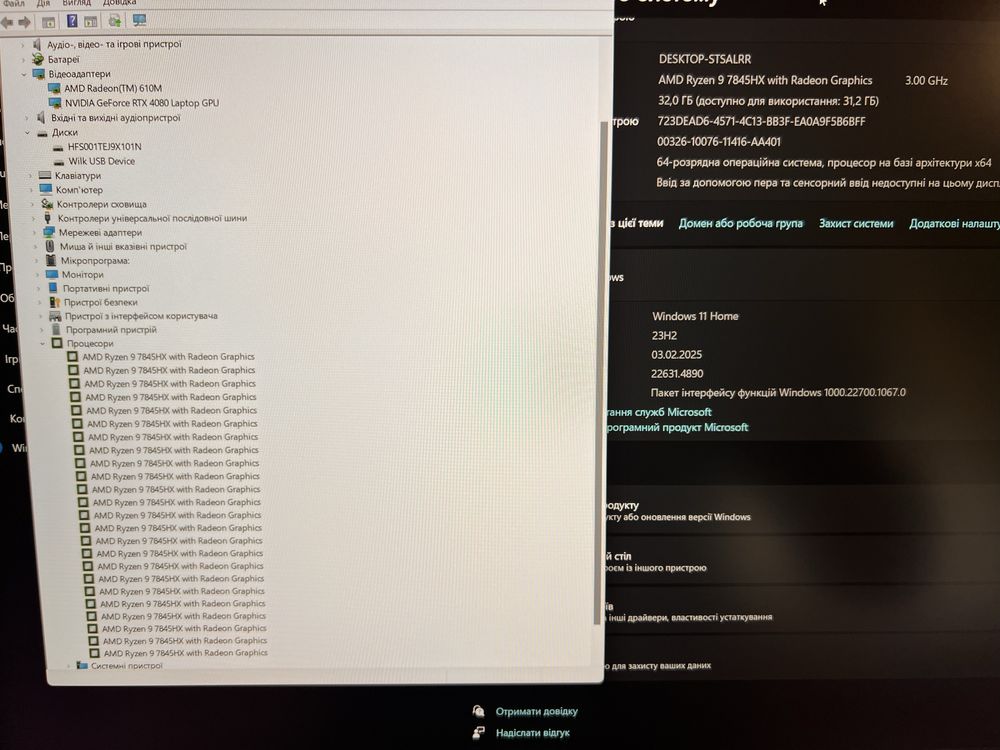
Task: Click the Forward arrow in Device Manager toolbar
Action: point(24,23)
